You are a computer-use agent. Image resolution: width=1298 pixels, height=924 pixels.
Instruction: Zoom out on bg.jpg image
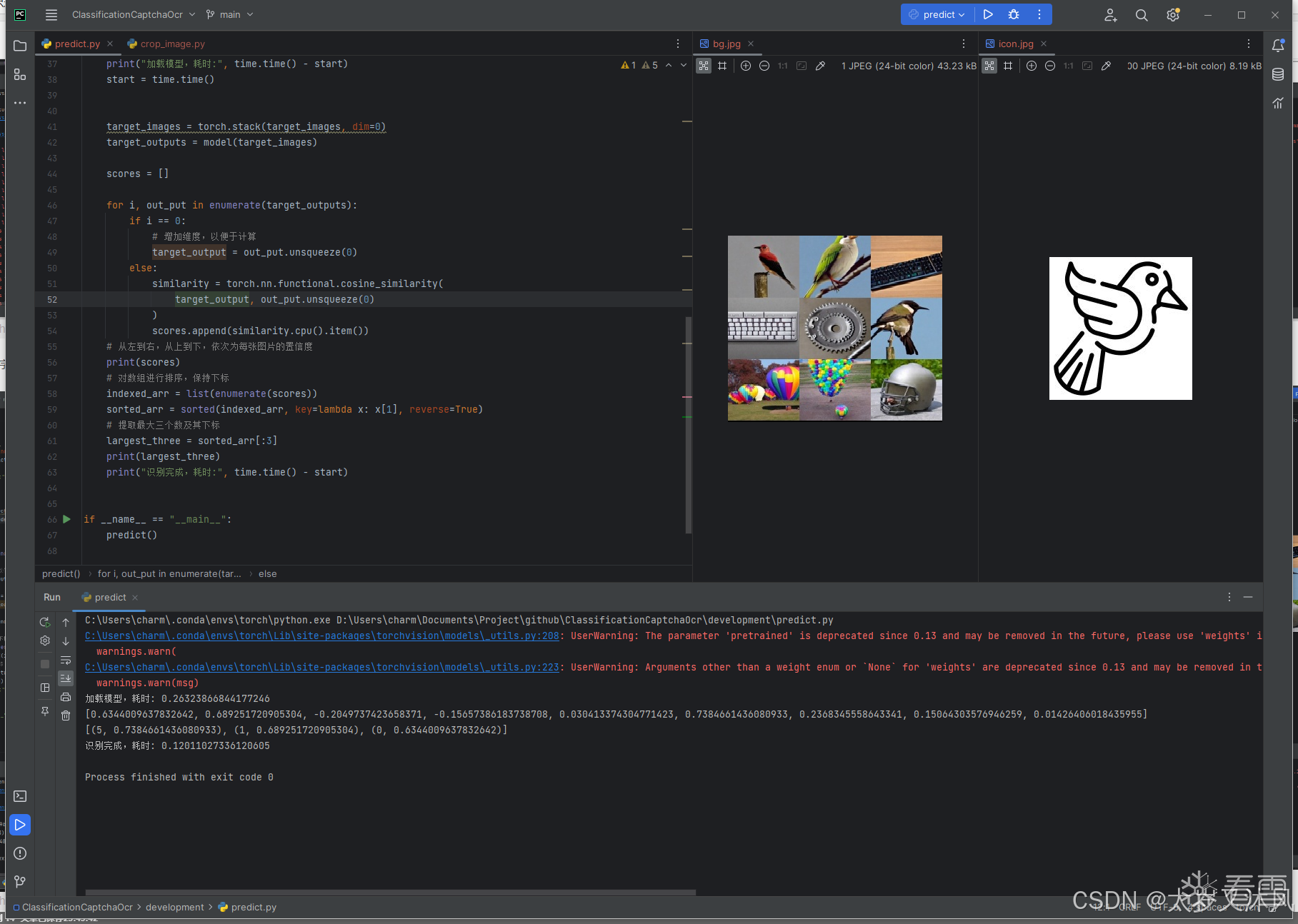pos(764,66)
